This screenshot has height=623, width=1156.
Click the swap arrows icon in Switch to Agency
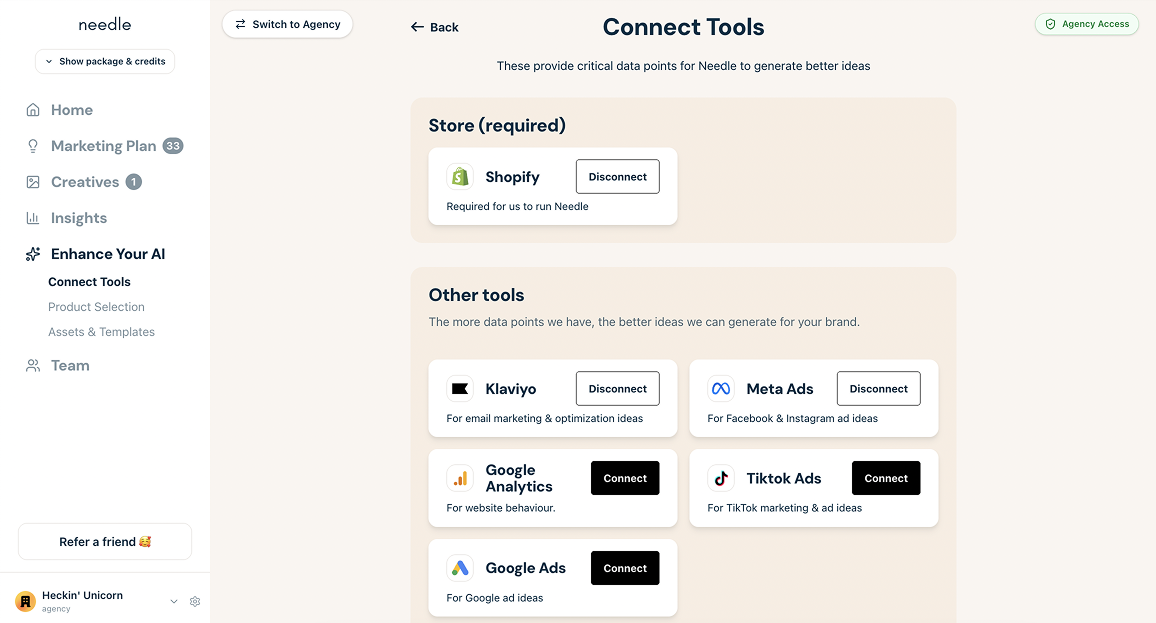click(x=240, y=24)
